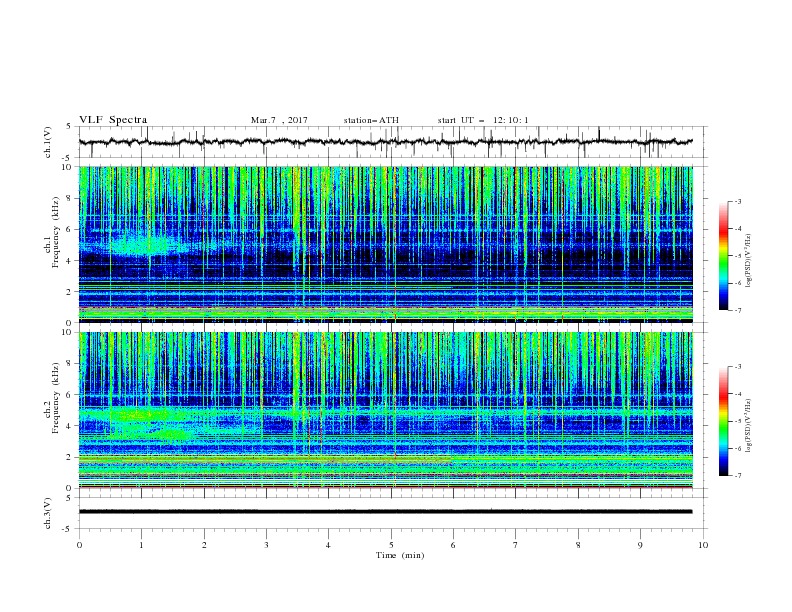Click the ch.2 spectrogram color bar
Image resolution: width=792 pixels, height=612 pixels.
(723, 421)
